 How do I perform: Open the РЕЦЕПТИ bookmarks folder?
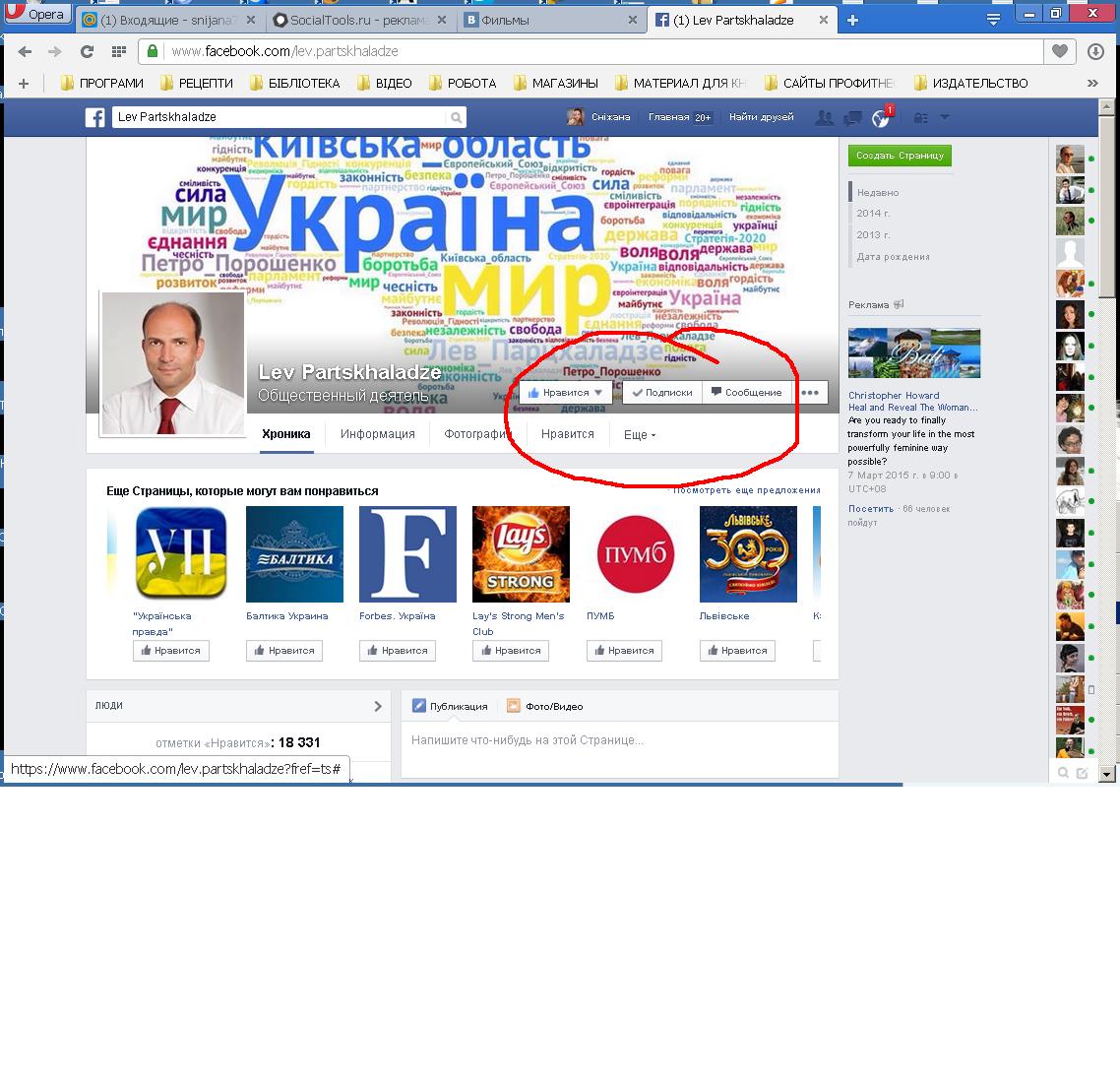[x=197, y=84]
